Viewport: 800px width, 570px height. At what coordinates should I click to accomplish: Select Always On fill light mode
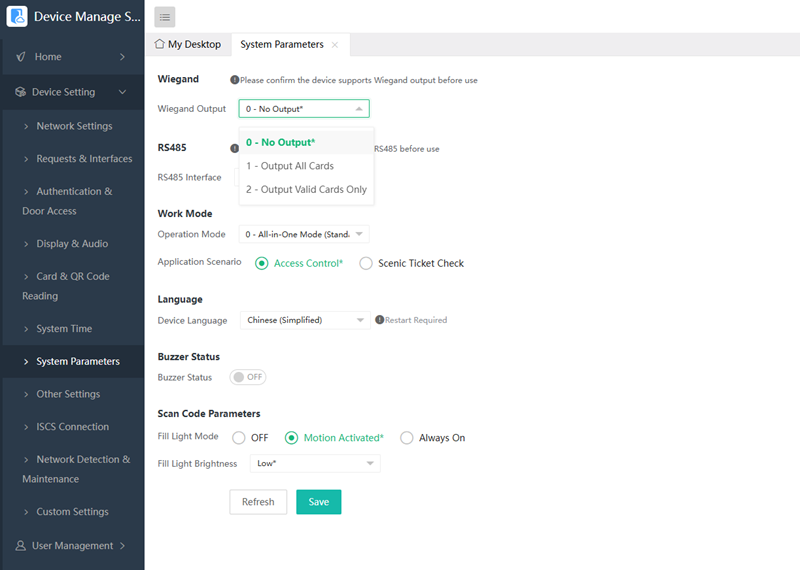pos(407,438)
